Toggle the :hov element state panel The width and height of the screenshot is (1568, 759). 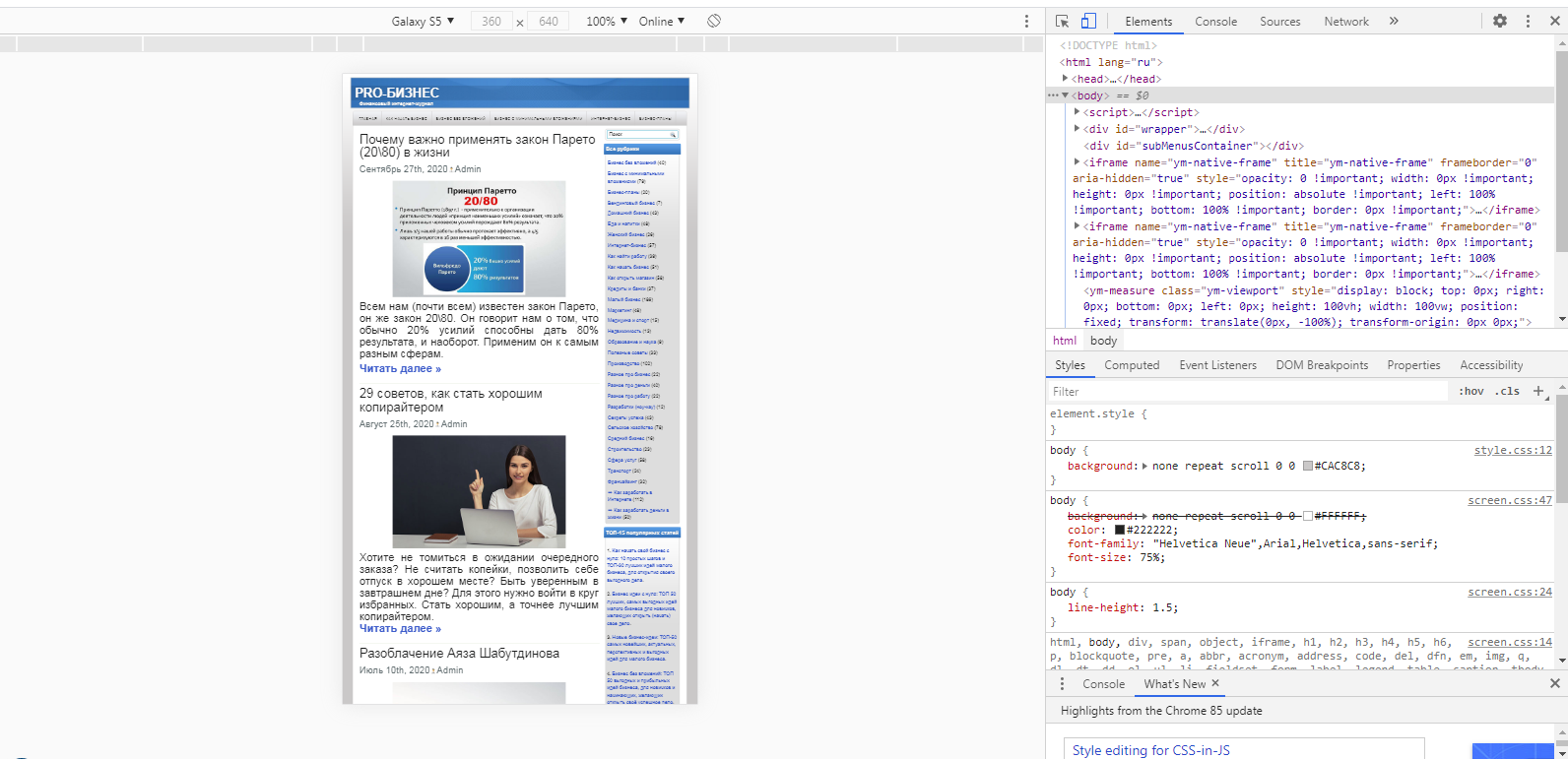(1470, 391)
